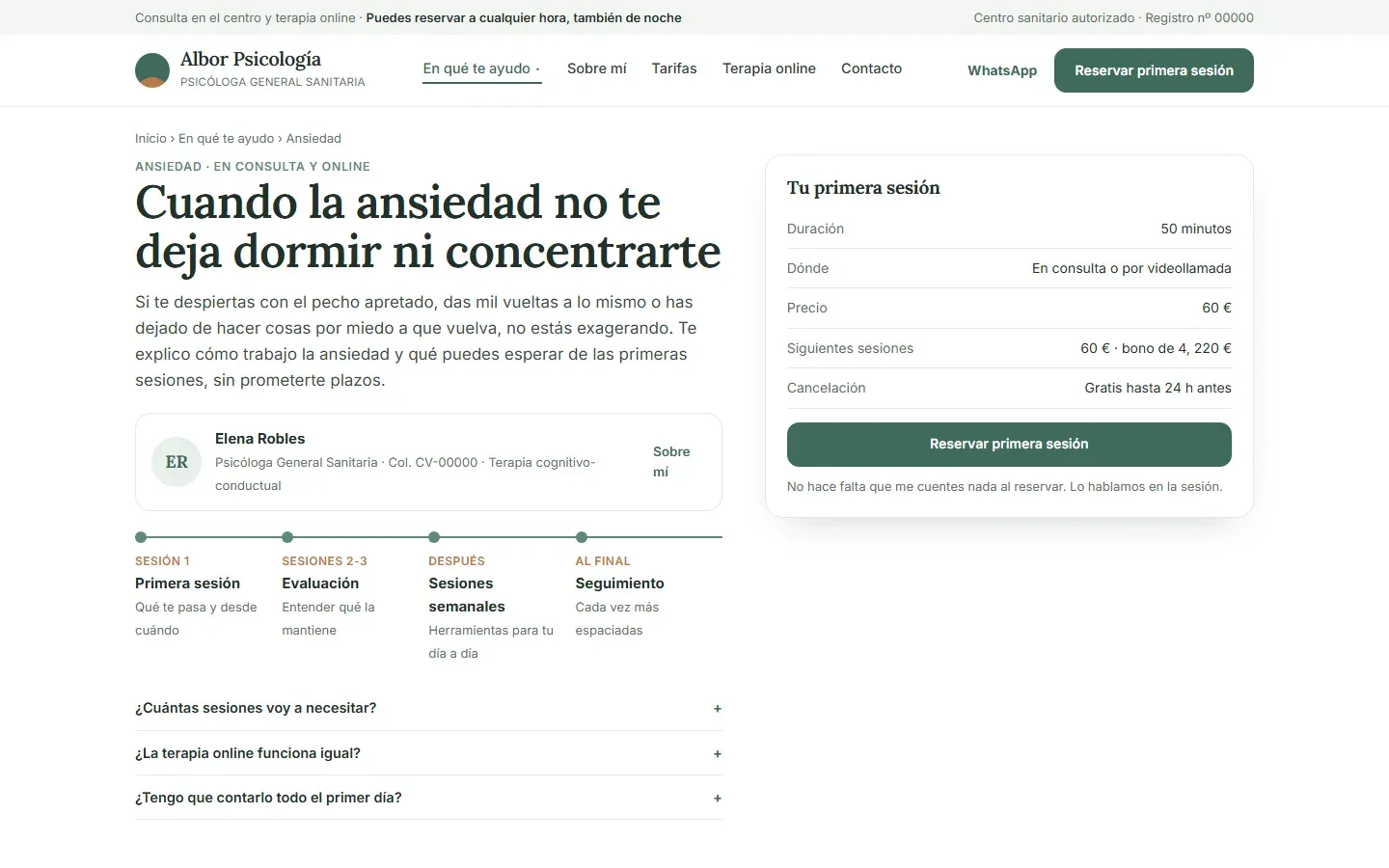Click the "Tu primera sesión" card heading
Screen dimensions: 1389x868
[863, 188]
